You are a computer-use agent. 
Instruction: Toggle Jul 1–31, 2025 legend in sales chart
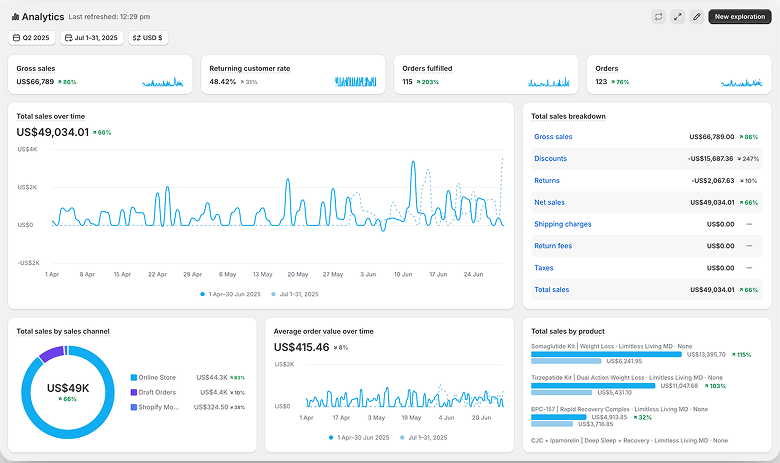tap(294, 294)
